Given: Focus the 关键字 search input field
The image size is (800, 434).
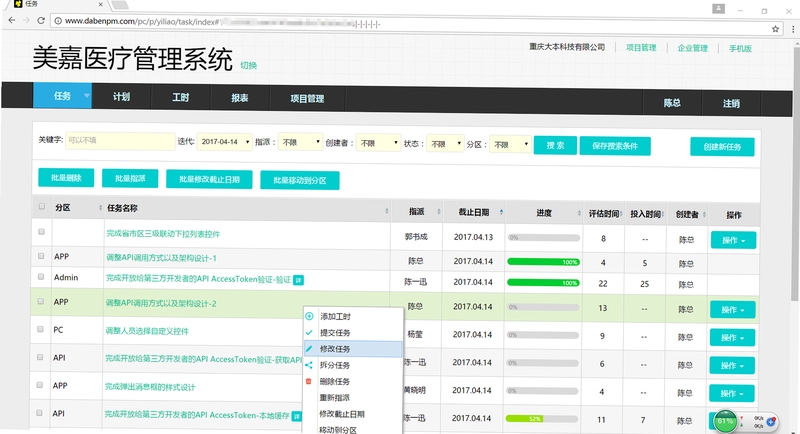Looking at the screenshot, I should pyautogui.click(x=120, y=140).
